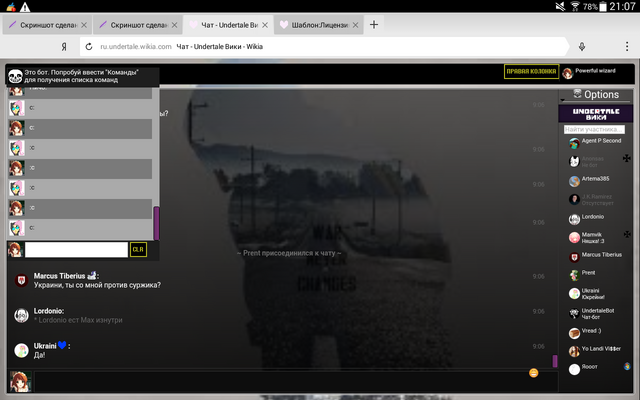Click Lordonio name in chat message
Viewport: 640px width, 400px height.
pos(49,311)
